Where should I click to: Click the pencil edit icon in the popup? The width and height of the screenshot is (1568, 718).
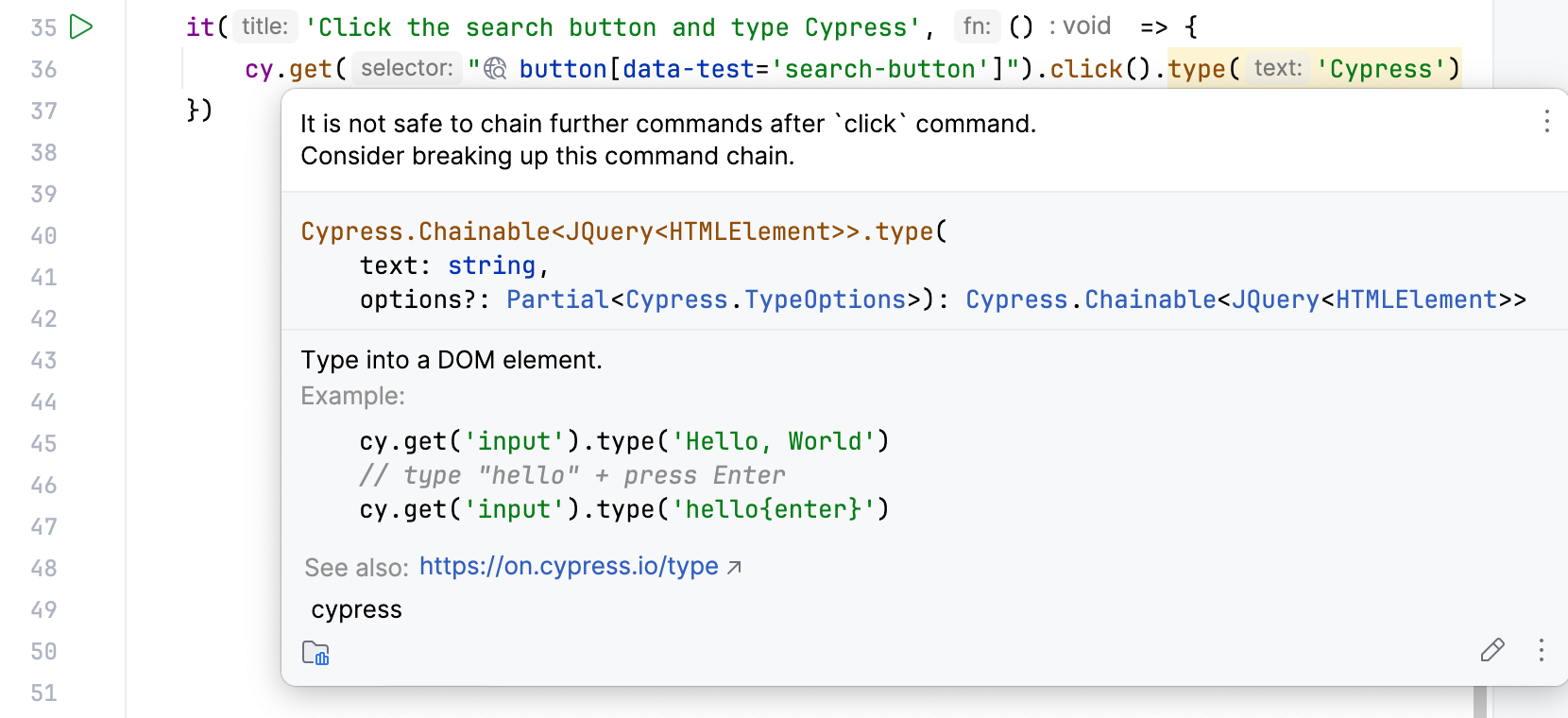pyautogui.click(x=1492, y=650)
